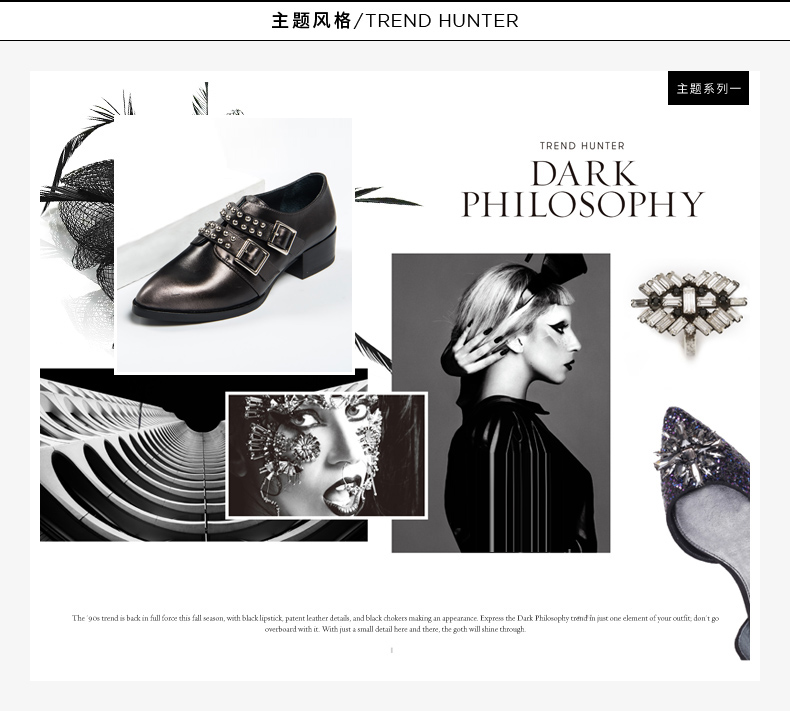
Task: Click the crystal embellishment on glitter pump
Action: [x=688, y=456]
